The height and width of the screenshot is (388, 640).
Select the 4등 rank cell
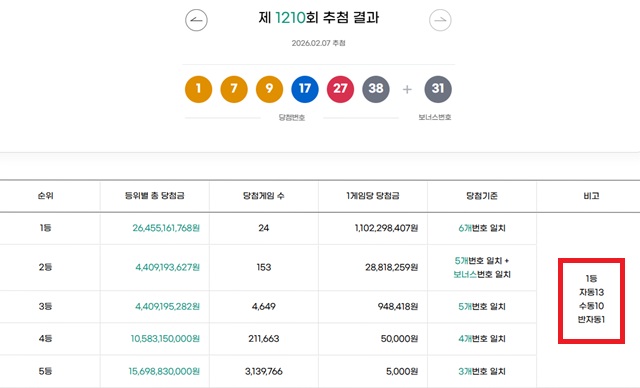(x=45, y=338)
